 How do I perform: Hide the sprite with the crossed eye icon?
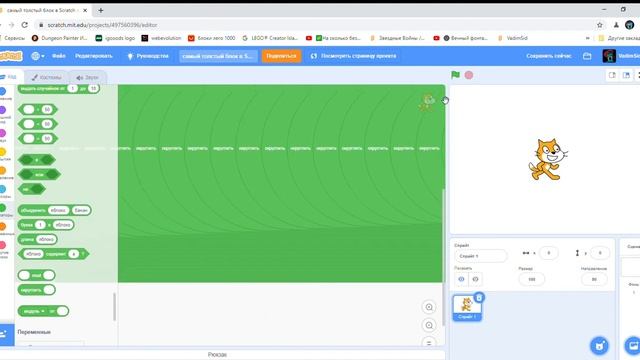tap(475, 279)
